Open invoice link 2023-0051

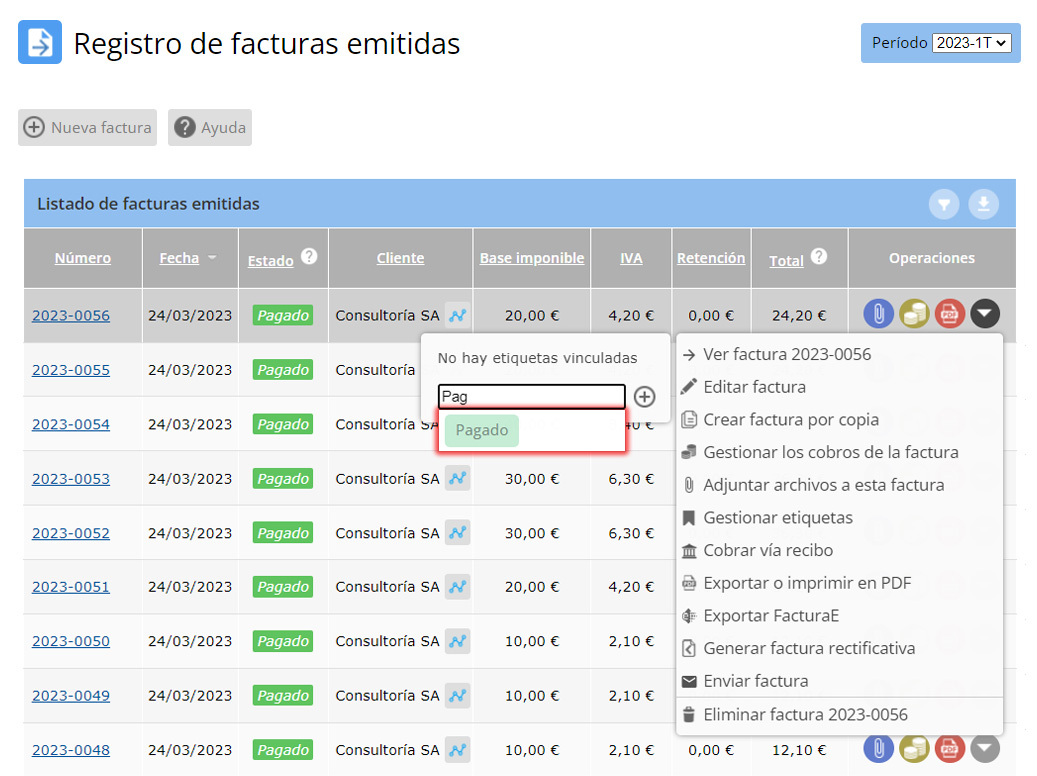[71, 587]
